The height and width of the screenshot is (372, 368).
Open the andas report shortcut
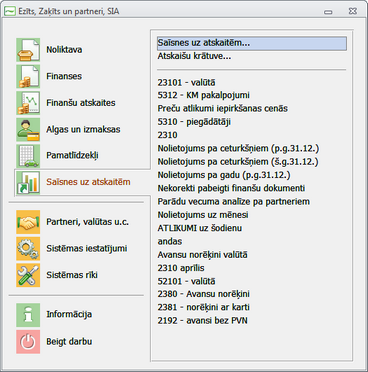pos(170,241)
